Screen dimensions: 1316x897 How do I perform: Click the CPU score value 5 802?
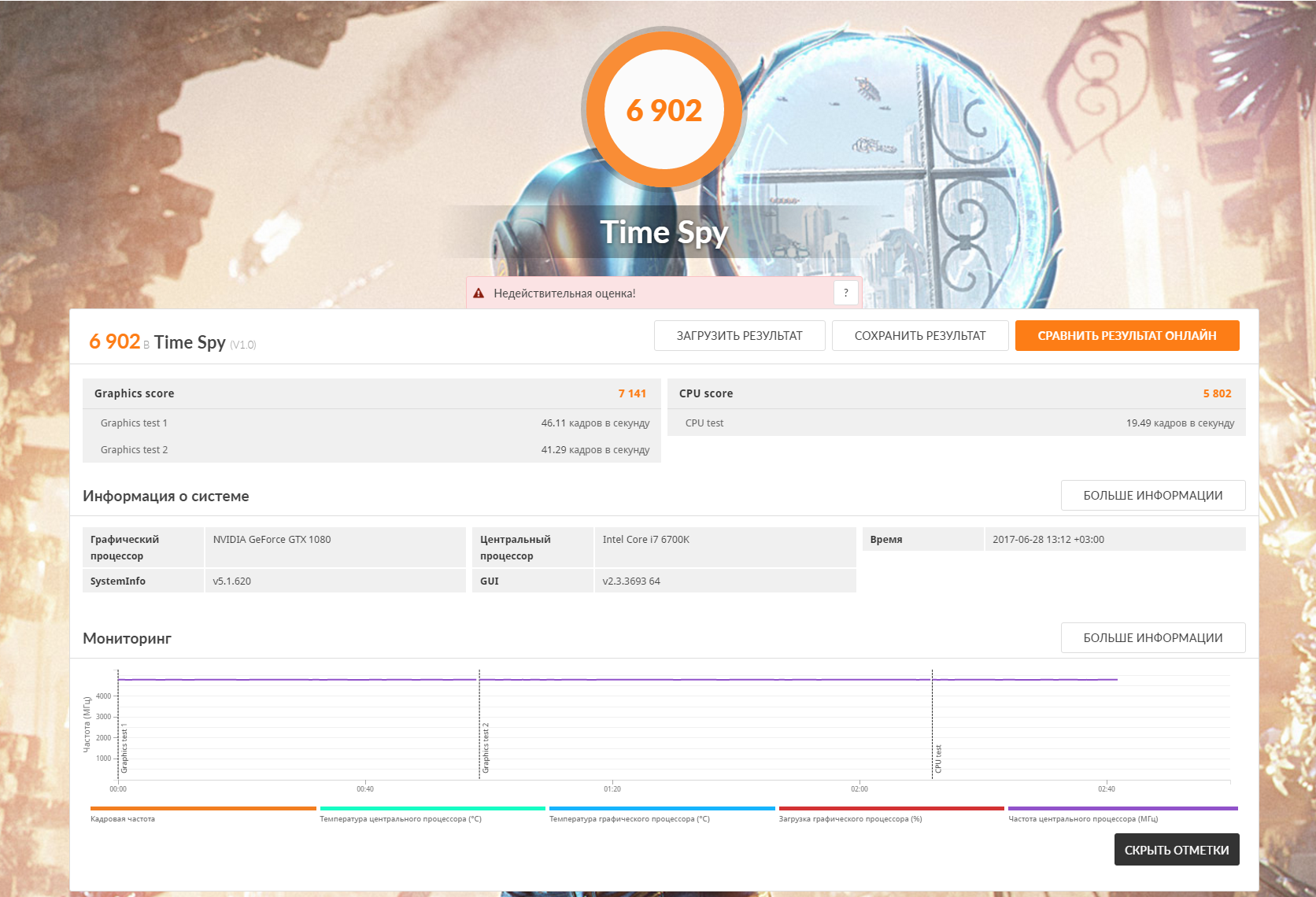1217,393
